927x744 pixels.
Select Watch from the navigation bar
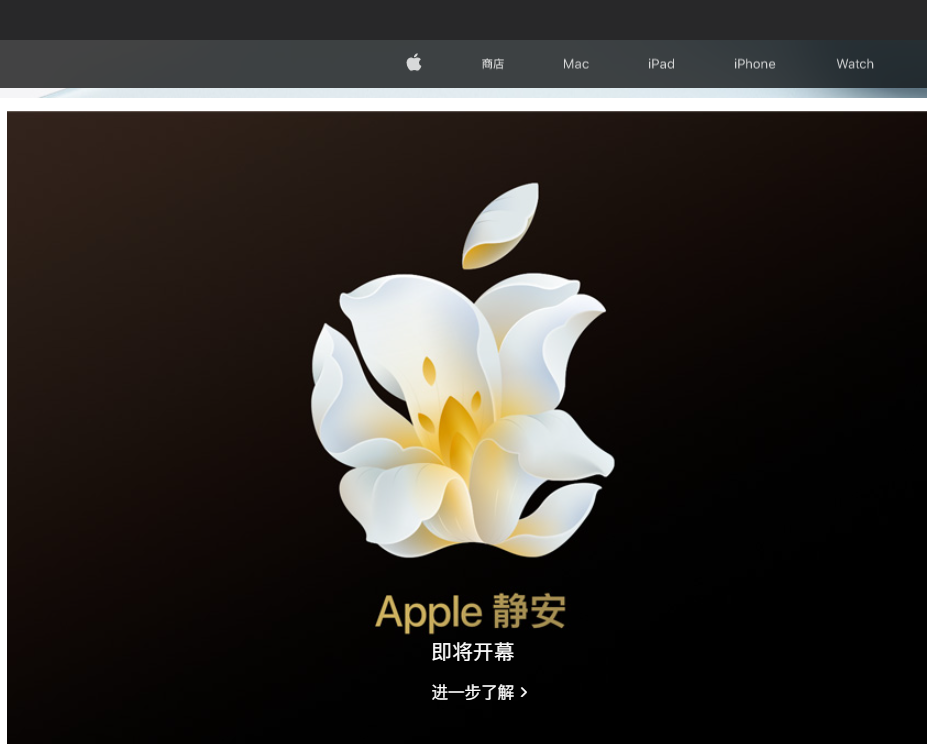[x=854, y=64]
